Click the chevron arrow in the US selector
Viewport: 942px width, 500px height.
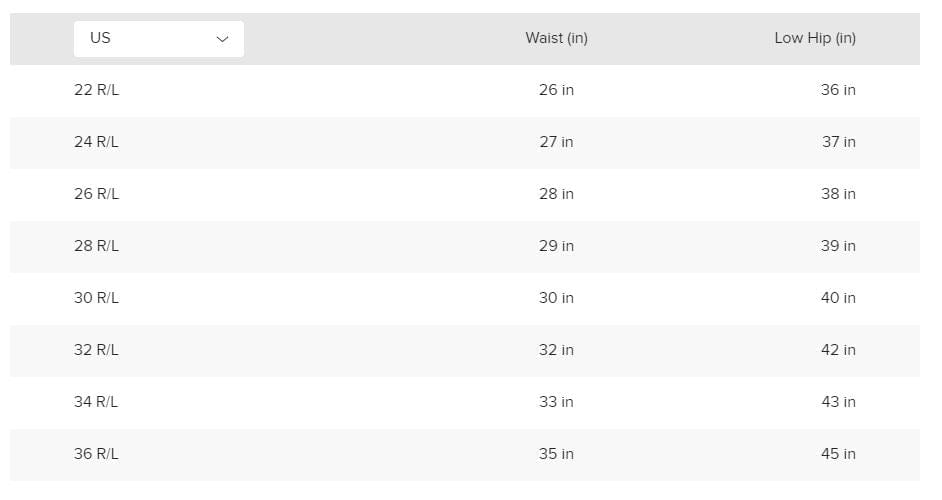pos(222,39)
